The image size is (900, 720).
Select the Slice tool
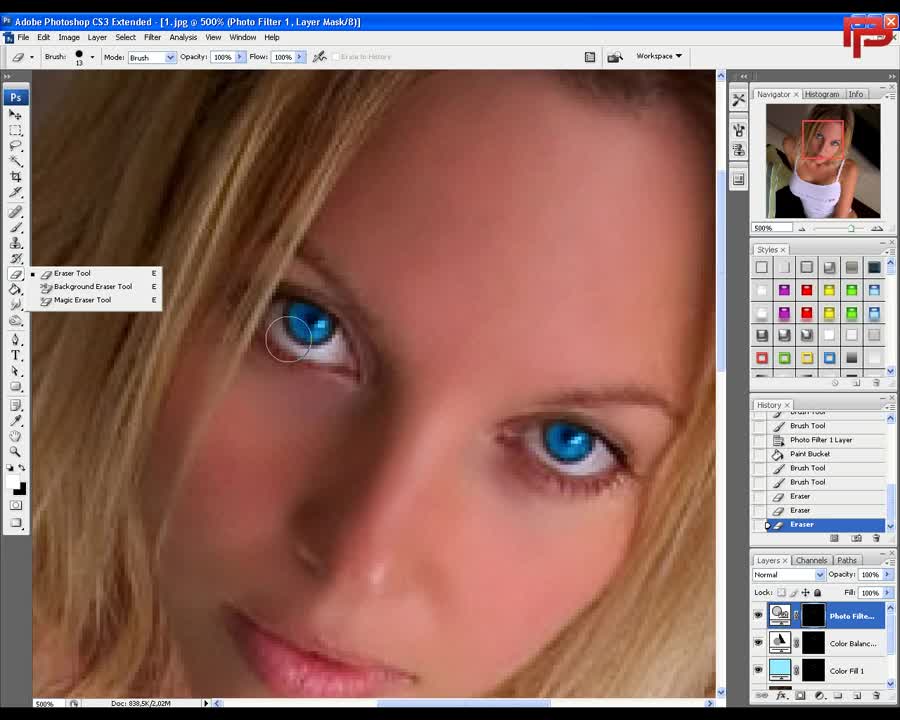15,192
